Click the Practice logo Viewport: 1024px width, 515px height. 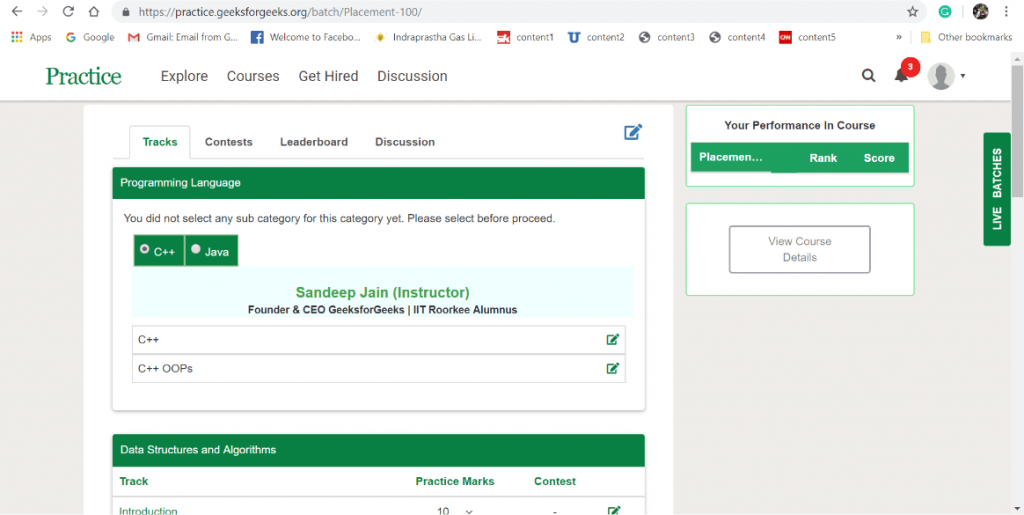coord(84,76)
